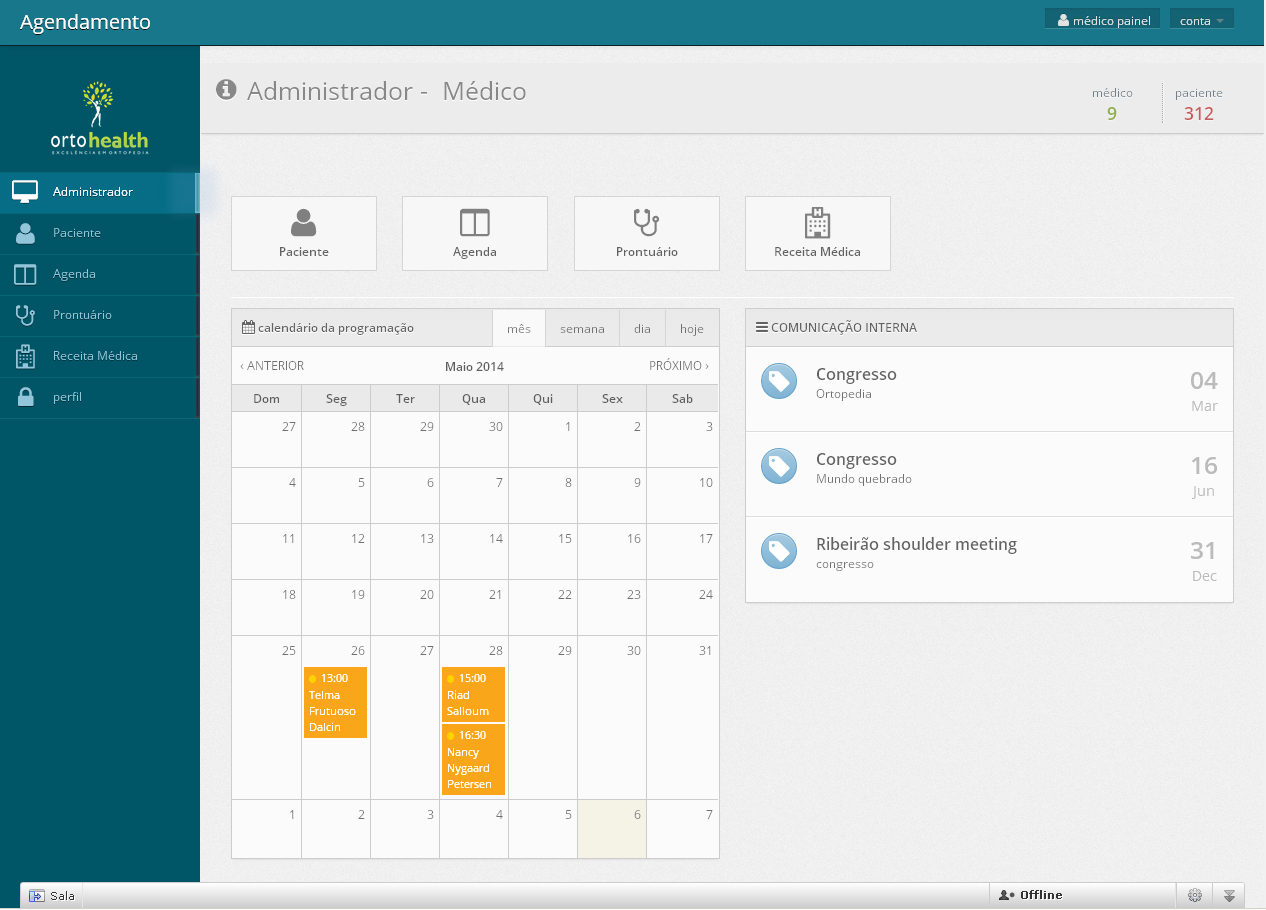Switch calendar to dia view
This screenshot has width=1266, height=910.
(642, 328)
